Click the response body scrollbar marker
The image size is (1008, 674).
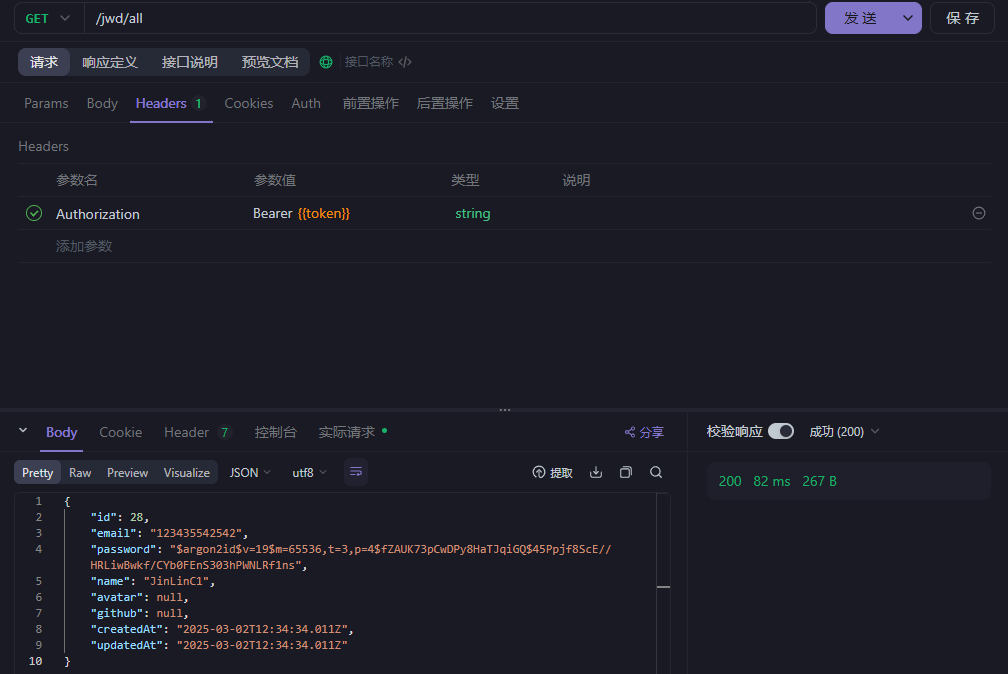pyautogui.click(x=663, y=587)
